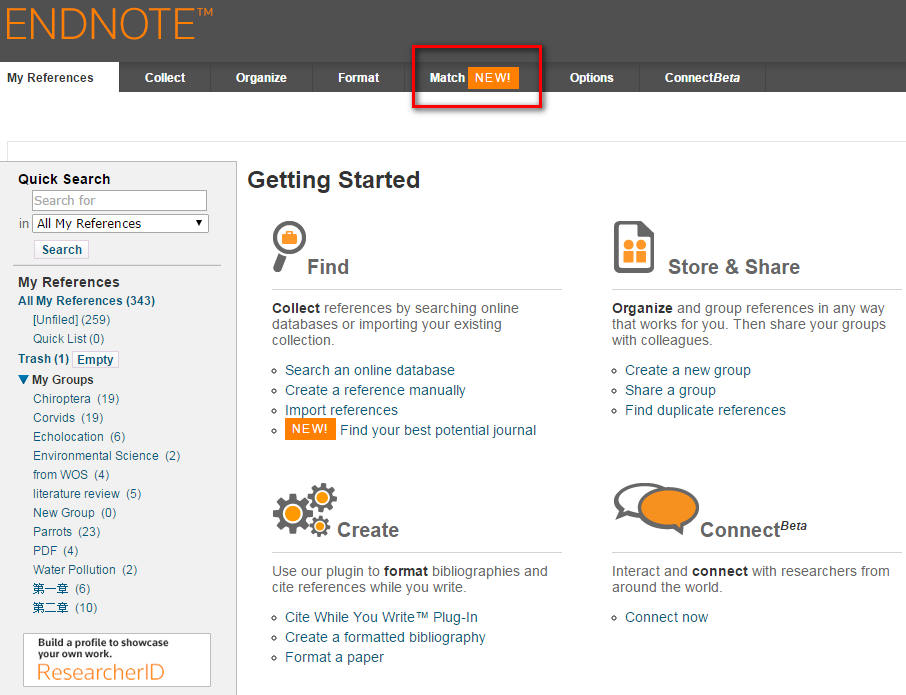Open the ResearcherID profile banner
906x695 pixels.
point(117,660)
